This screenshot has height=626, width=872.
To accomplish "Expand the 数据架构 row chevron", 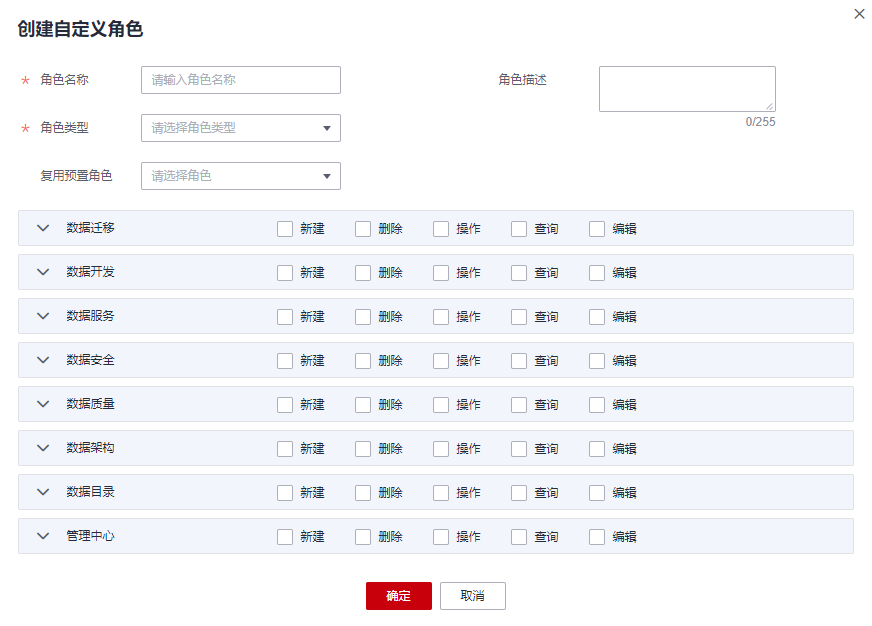I will coord(43,448).
